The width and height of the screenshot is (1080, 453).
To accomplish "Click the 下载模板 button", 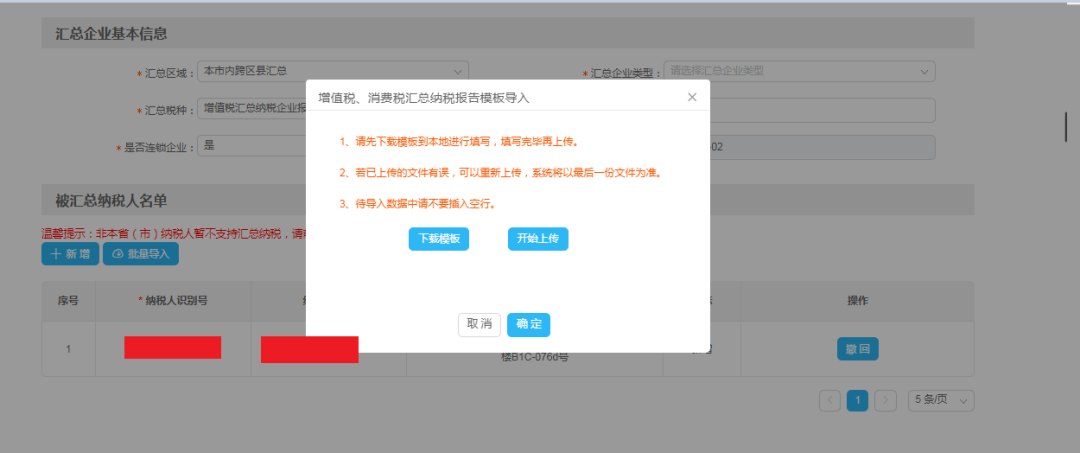I will [x=439, y=239].
